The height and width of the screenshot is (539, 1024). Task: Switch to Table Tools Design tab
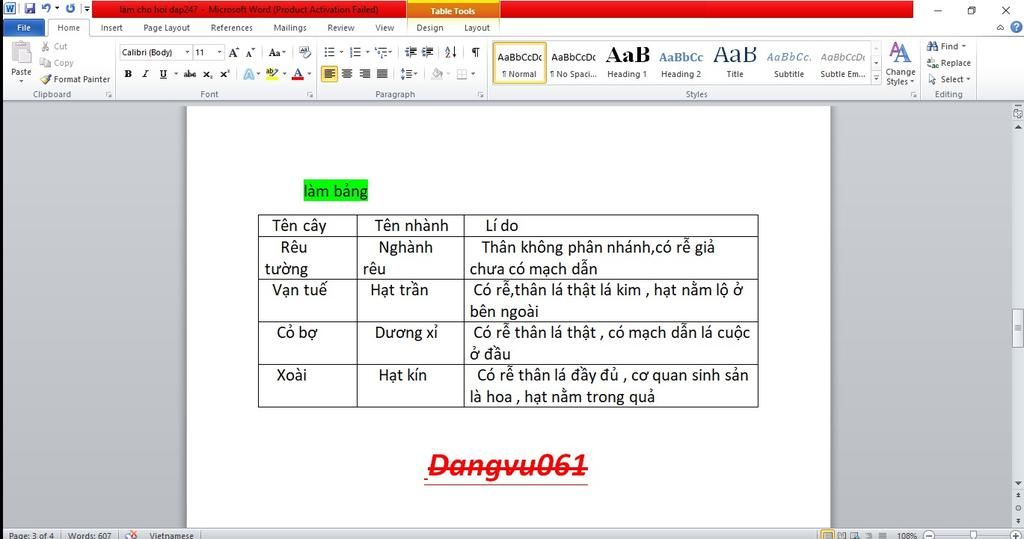pos(430,28)
